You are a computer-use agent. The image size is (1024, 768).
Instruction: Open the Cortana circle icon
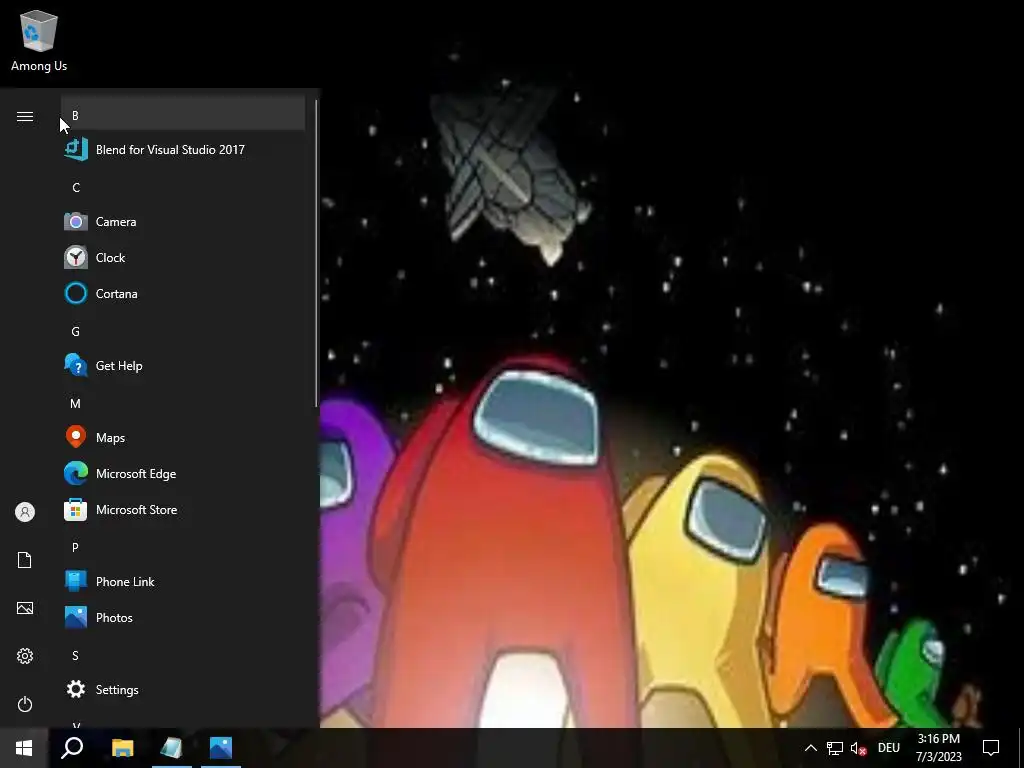(76, 294)
